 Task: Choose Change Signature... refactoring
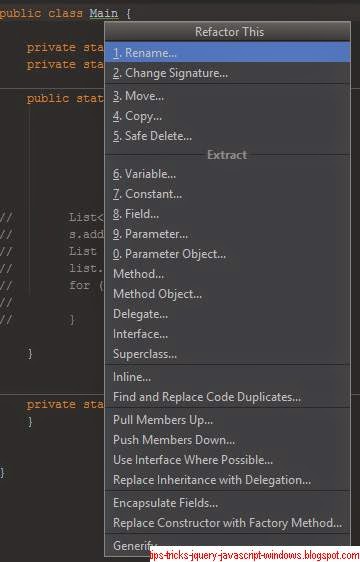227,73
